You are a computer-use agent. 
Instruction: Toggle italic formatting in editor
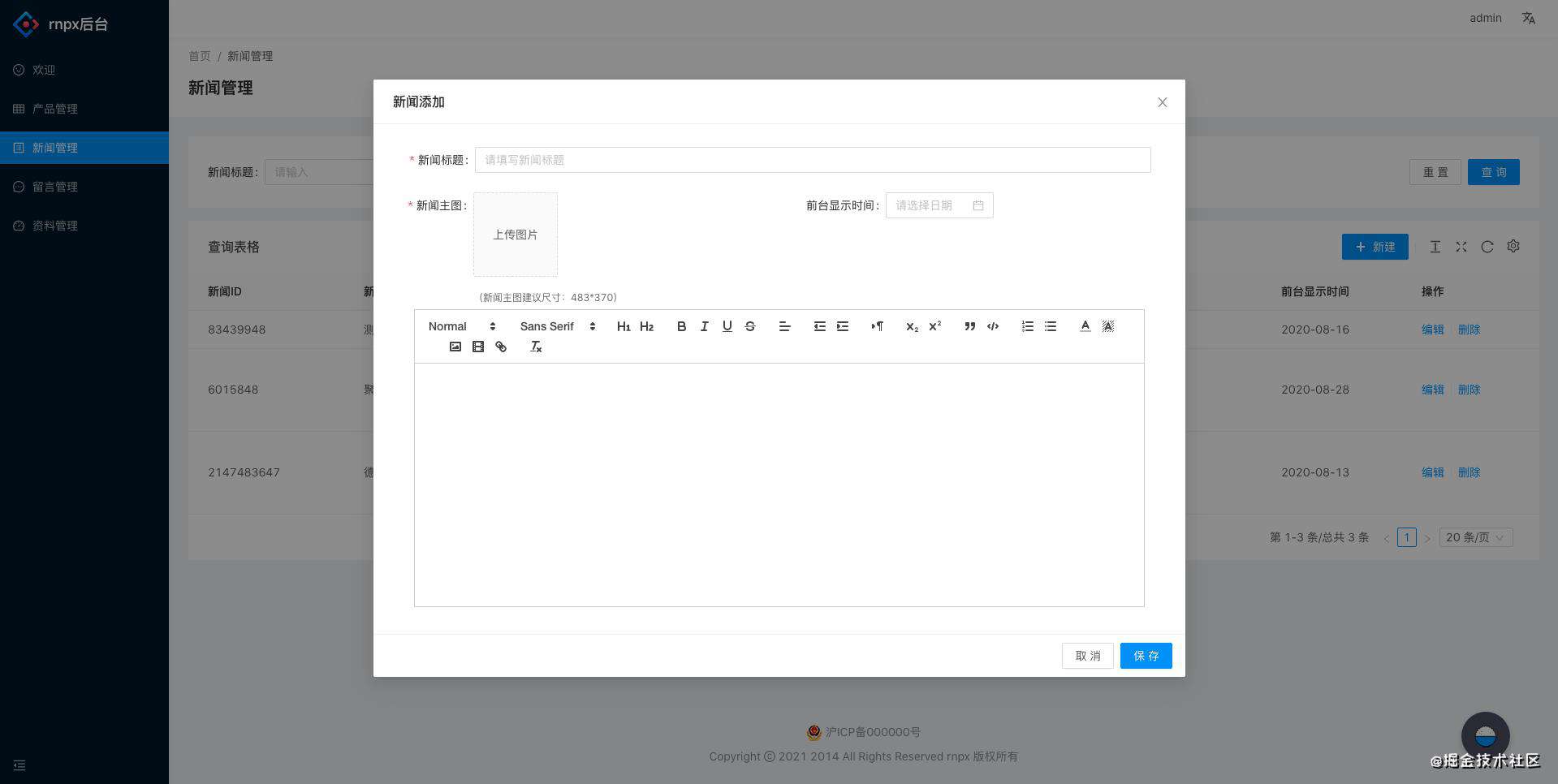704,326
